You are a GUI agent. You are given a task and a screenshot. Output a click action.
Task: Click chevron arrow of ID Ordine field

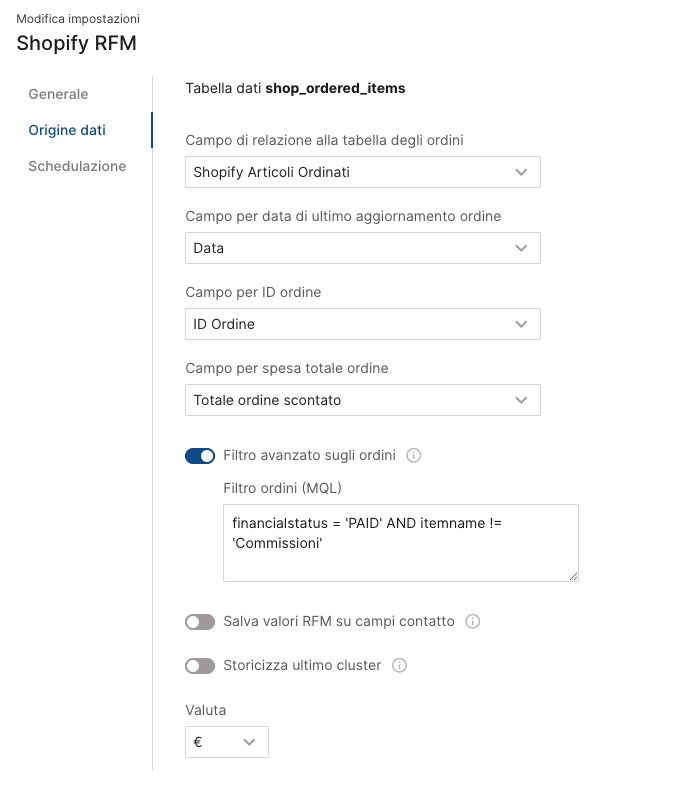(x=521, y=324)
